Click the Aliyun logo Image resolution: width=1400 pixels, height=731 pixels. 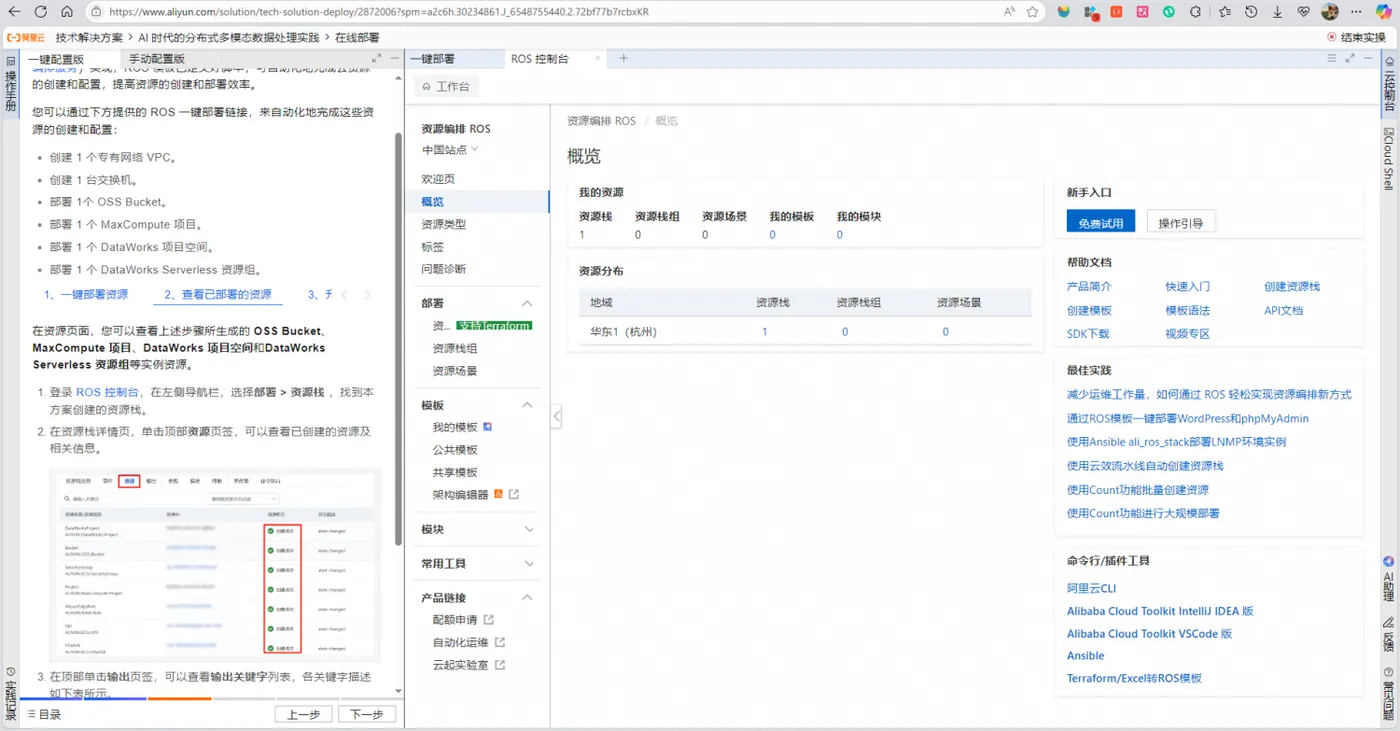(x=25, y=37)
